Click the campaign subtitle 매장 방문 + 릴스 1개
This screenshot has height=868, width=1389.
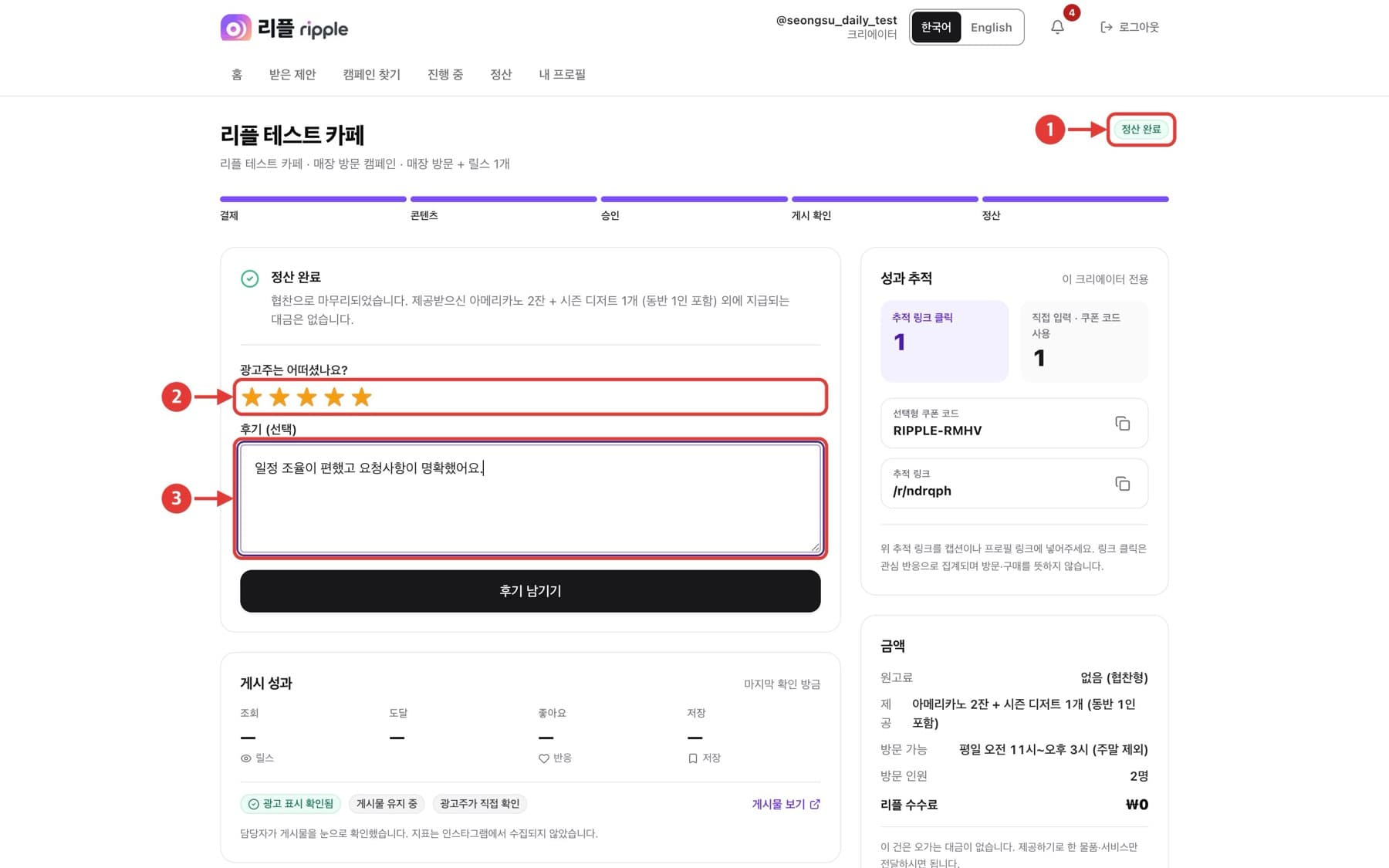(x=458, y=164)
